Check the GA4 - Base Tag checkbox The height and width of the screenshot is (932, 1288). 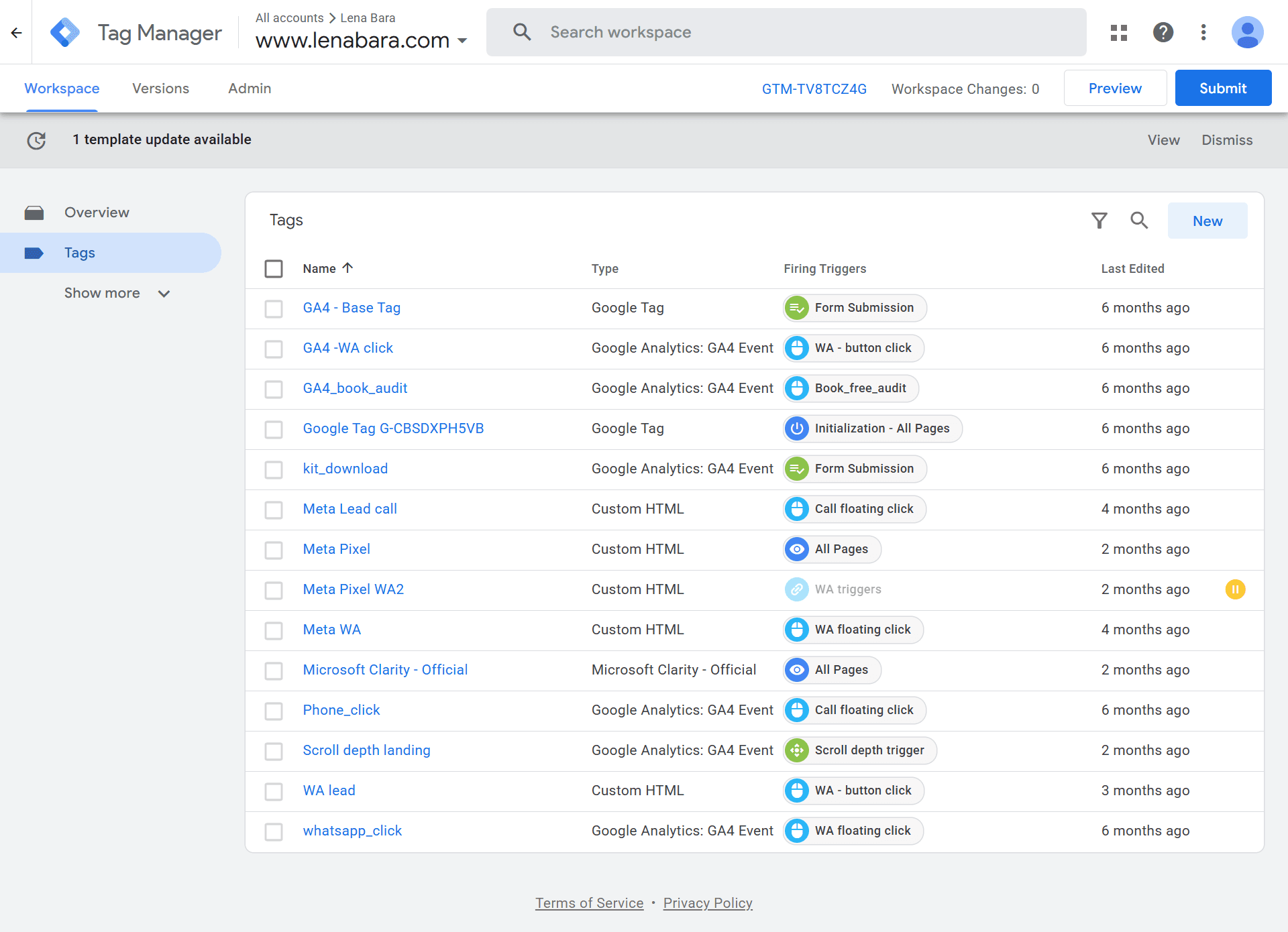pyautogui.click(x=274, y=308)
